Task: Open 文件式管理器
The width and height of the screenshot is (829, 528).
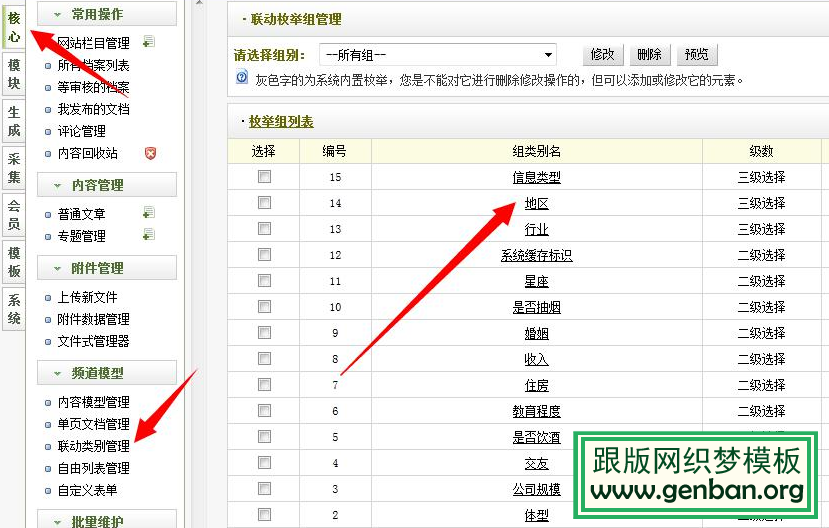Action: click(x=94, y=341)
